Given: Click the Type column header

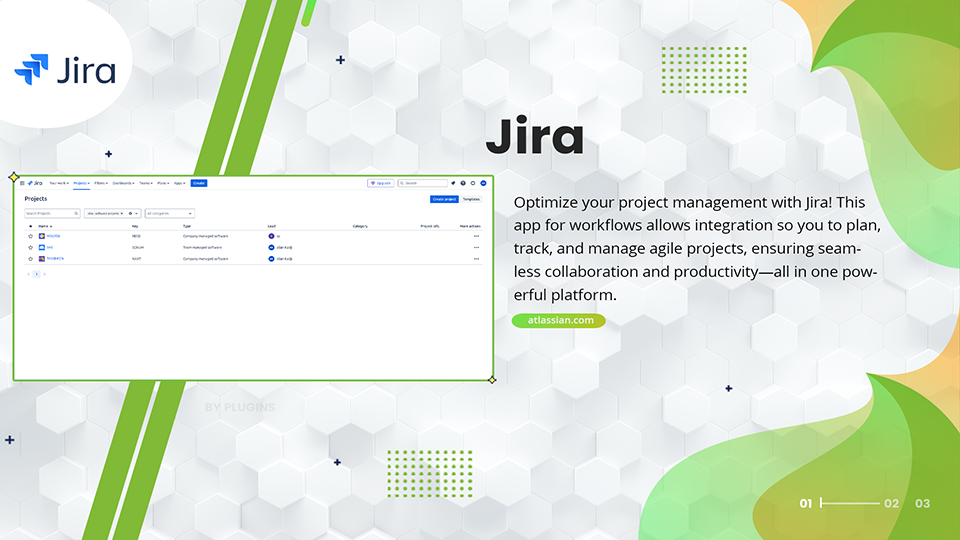Looking at the screenshot, I should (x=187, y=226).
